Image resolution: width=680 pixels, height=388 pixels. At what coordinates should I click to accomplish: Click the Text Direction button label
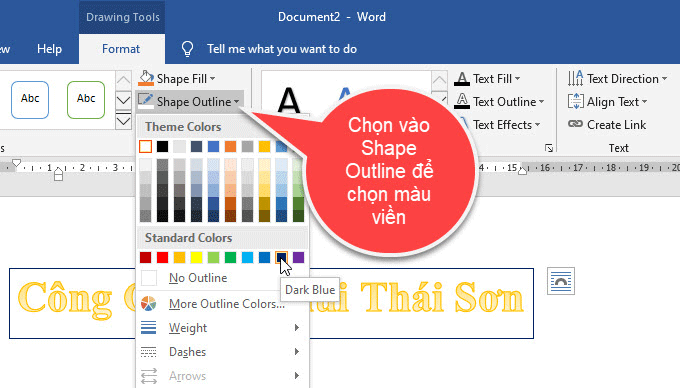click(x=623, y=79)
